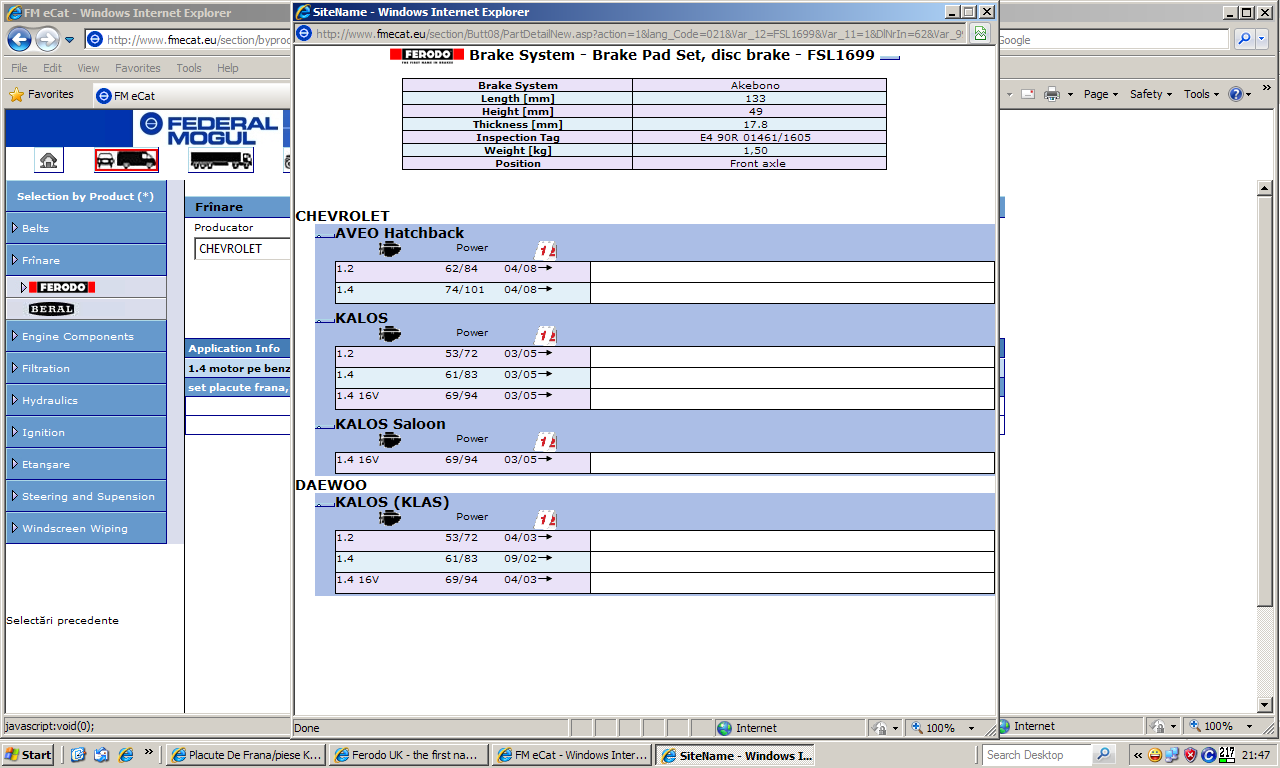This screenshot has width=1280, height=768.
Task: Expand the Frînare category
Action: click(x=86, y=260)
